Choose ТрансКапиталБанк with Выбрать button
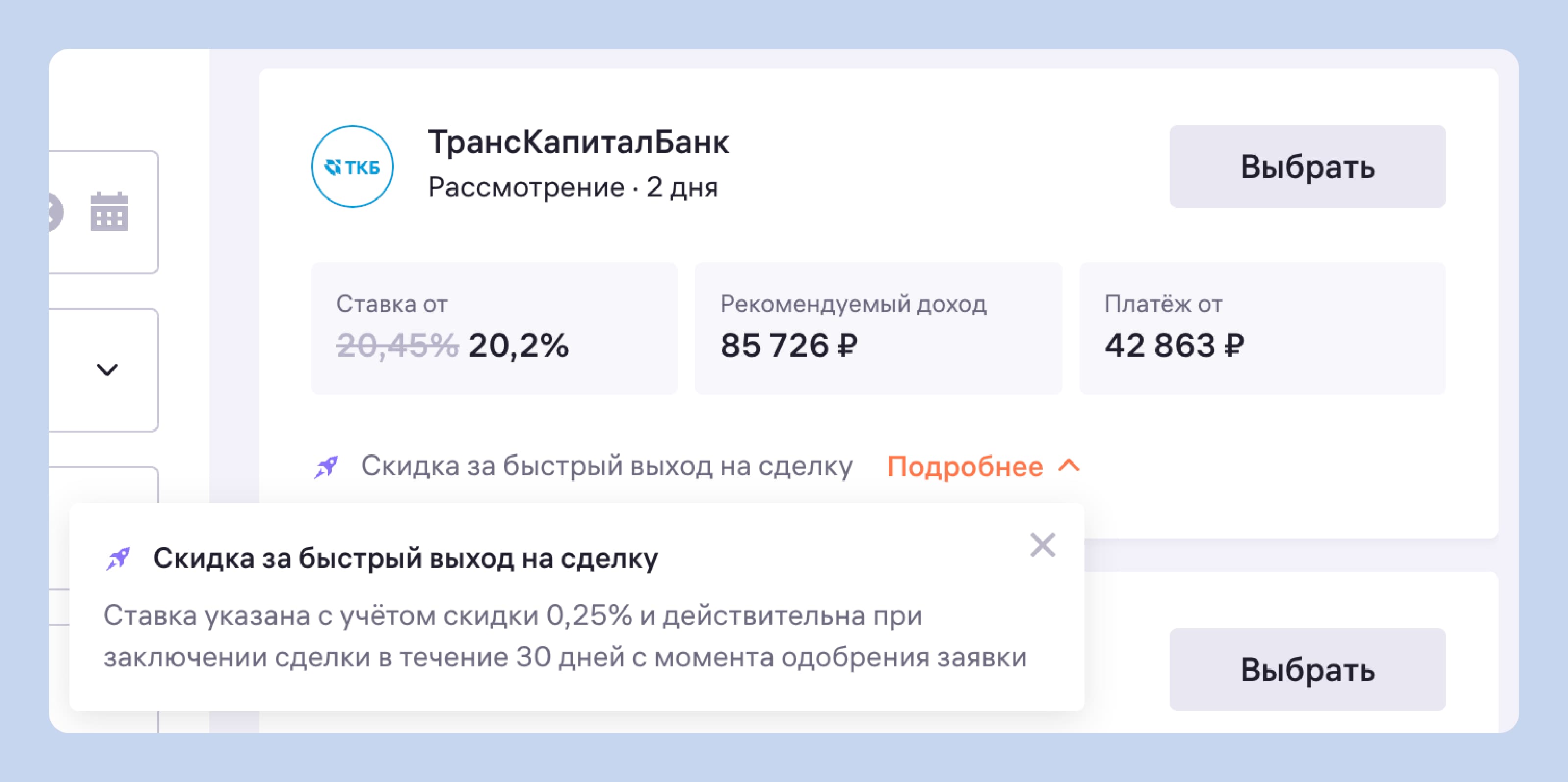 (1307, 166)
